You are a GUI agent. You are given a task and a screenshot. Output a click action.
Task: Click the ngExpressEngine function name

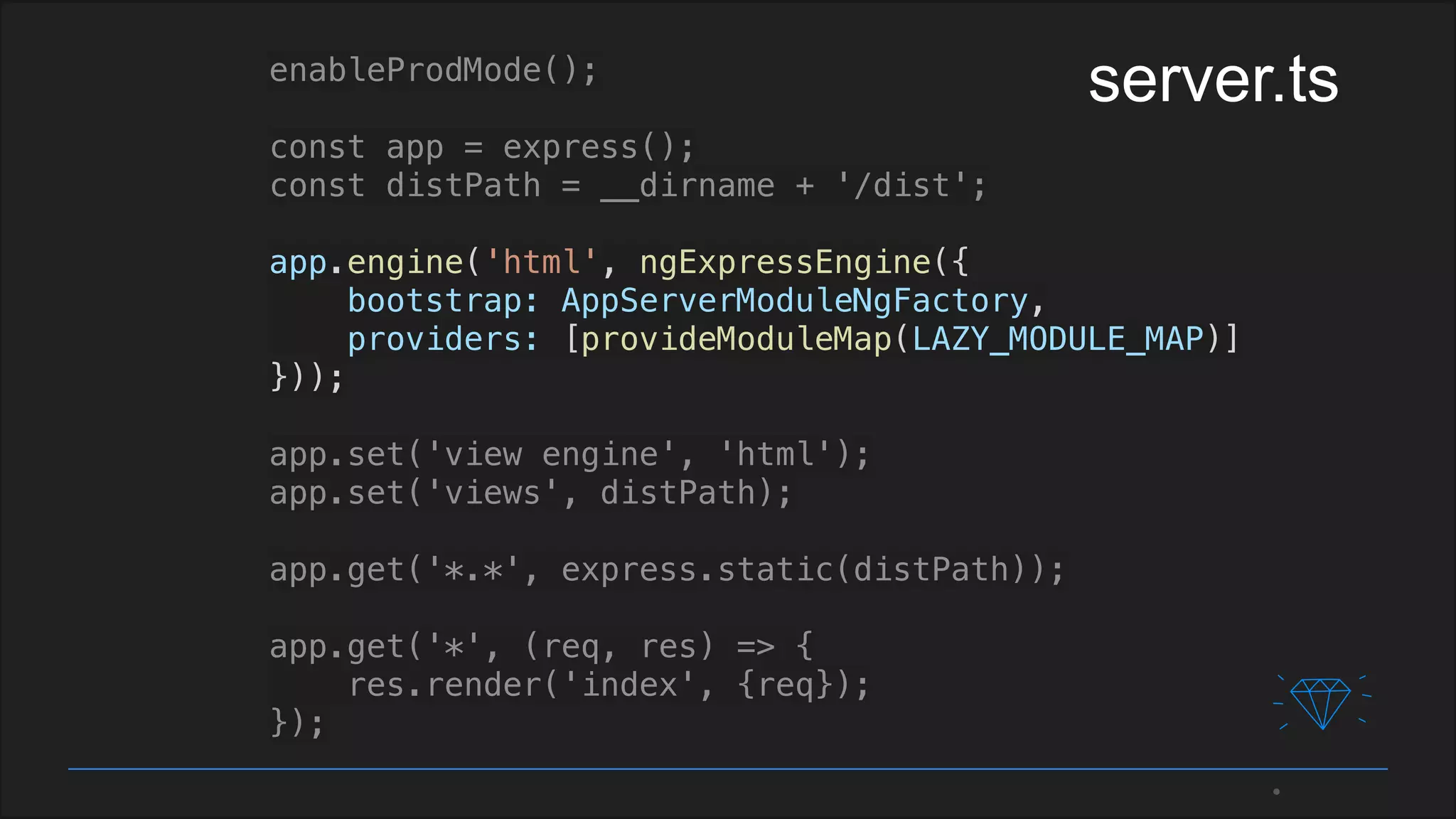click(785, 262)
